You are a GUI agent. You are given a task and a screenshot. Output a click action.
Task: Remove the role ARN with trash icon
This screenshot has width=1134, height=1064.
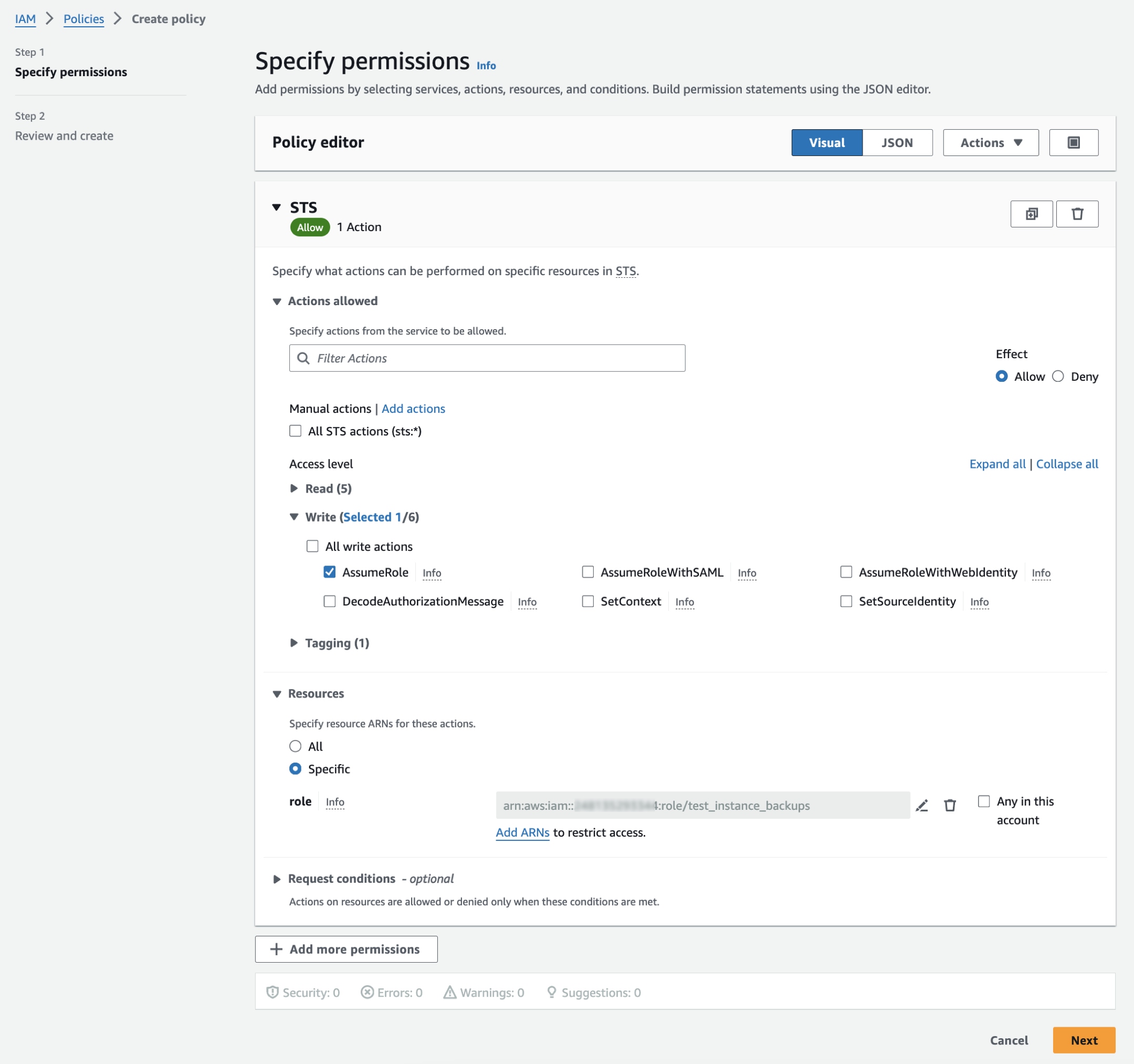[950, 805]
